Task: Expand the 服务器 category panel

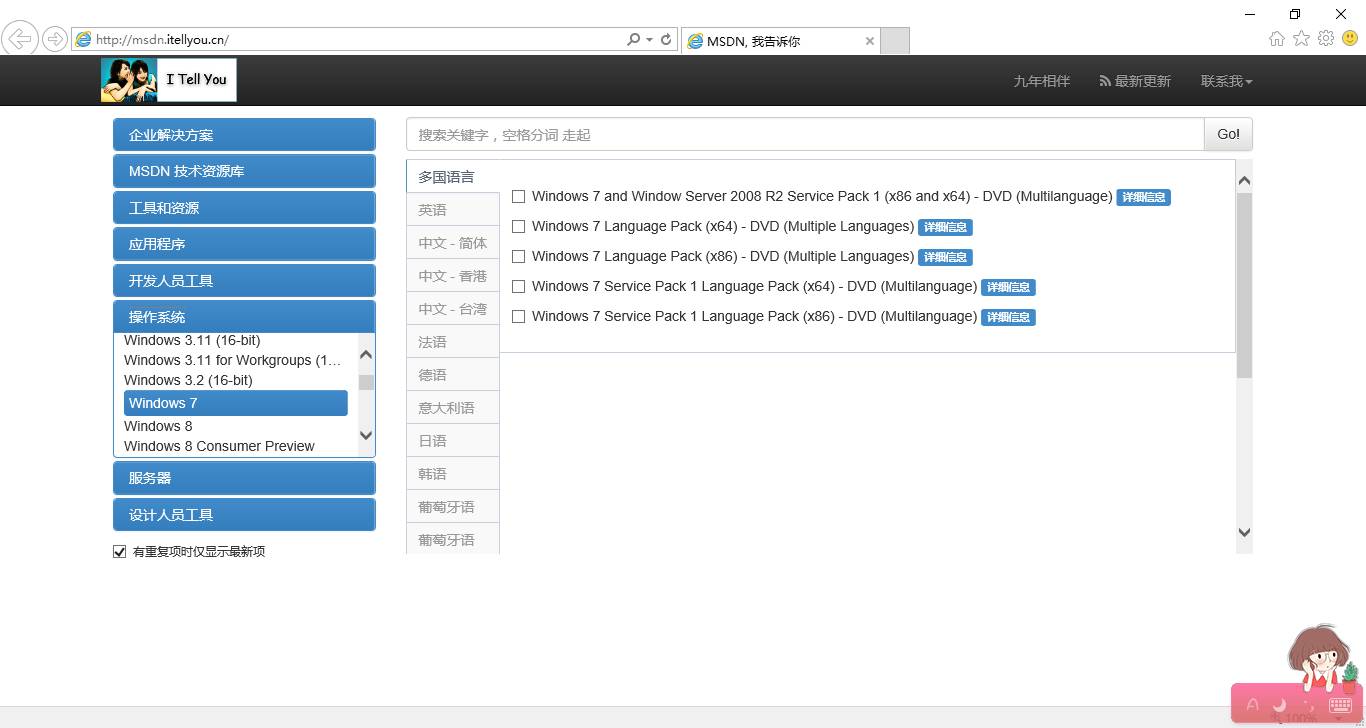Action: point(244,478)
